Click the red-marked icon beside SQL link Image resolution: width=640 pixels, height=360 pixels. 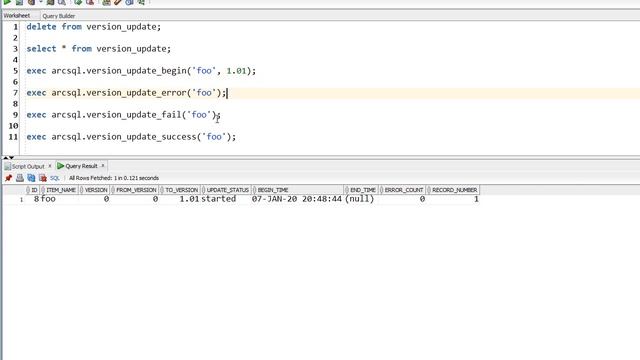(42, 178)
